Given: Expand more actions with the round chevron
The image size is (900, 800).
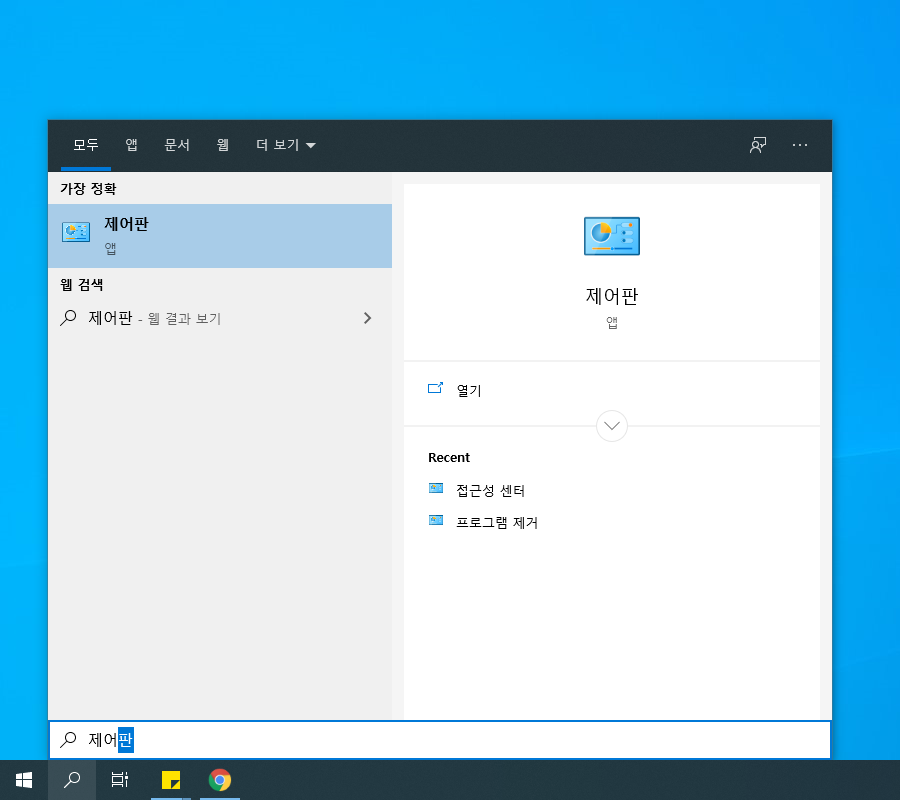Looking at the screenshot, I should 612,426.
